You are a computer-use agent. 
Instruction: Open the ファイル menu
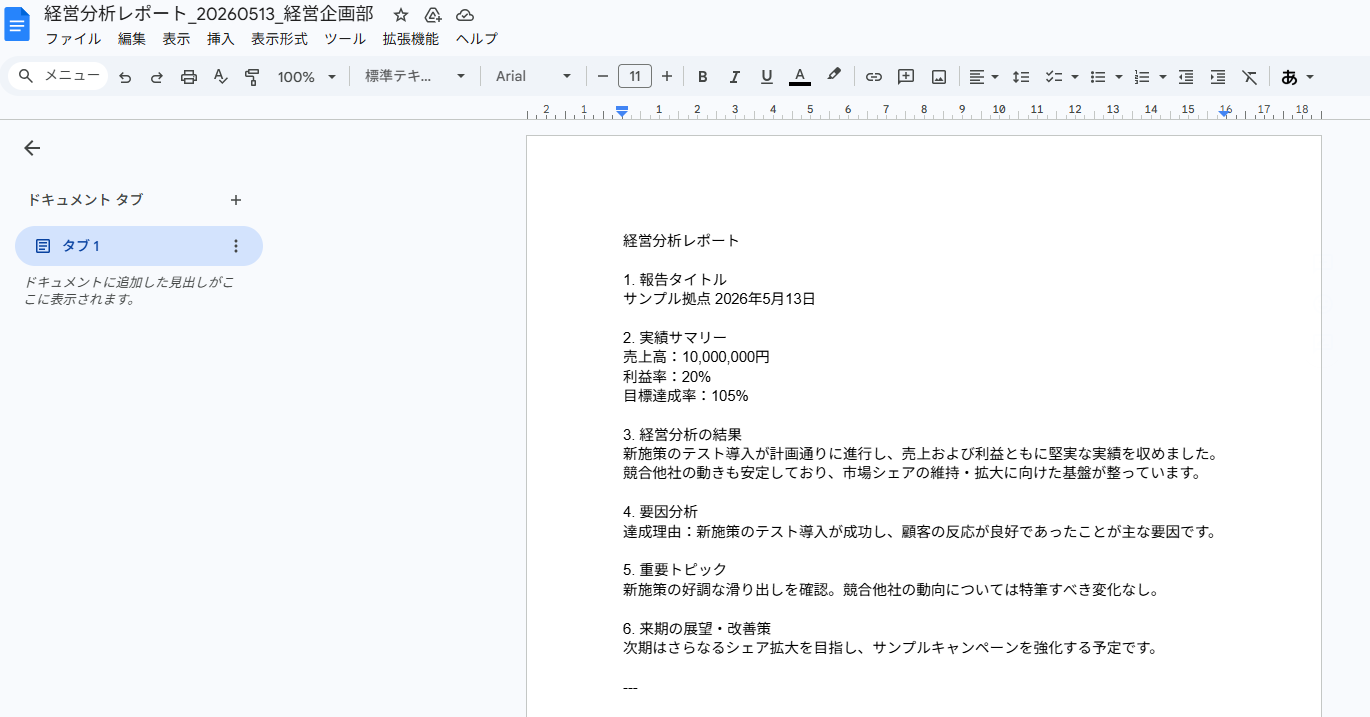(73, 39)
